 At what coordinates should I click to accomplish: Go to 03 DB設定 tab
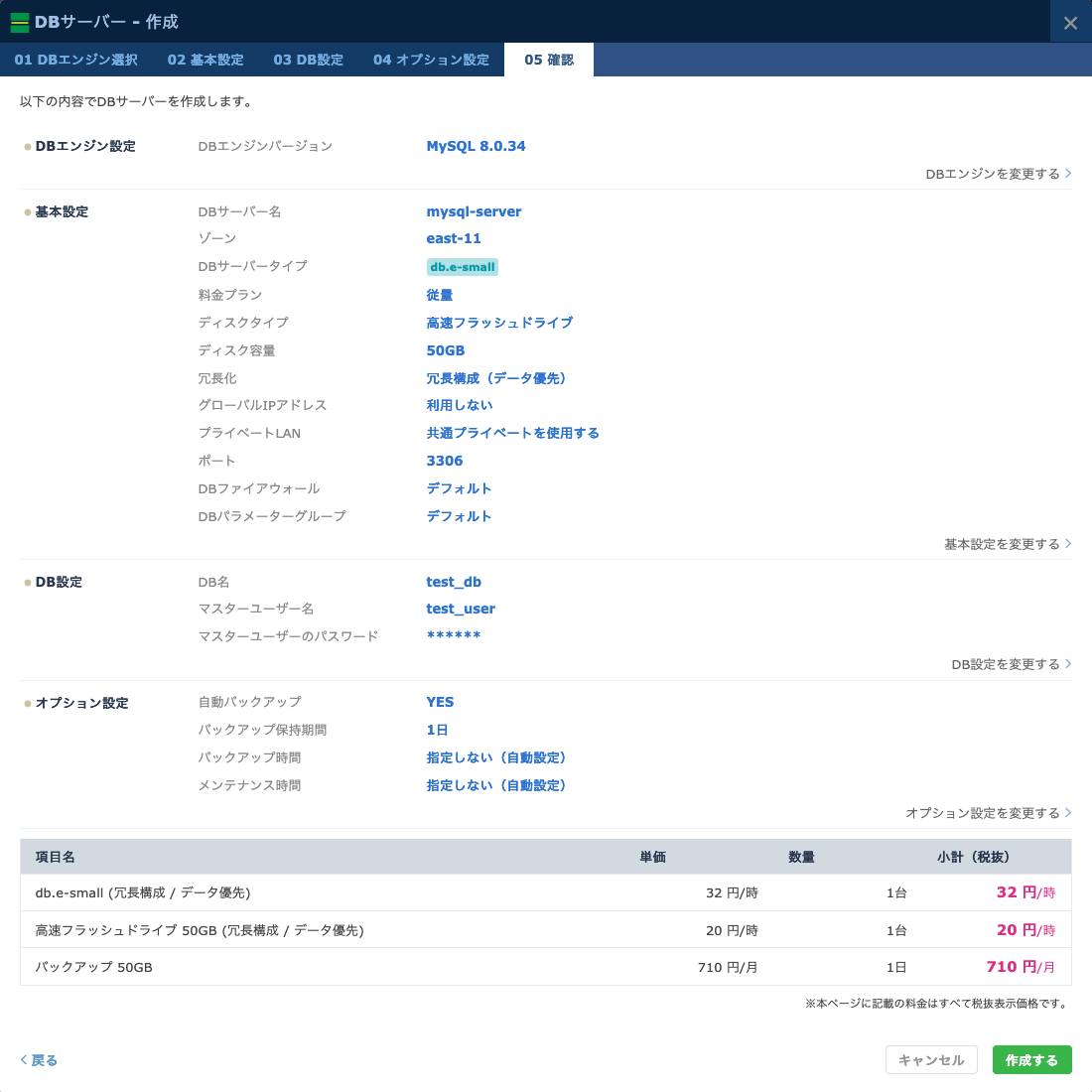point(308,60)
